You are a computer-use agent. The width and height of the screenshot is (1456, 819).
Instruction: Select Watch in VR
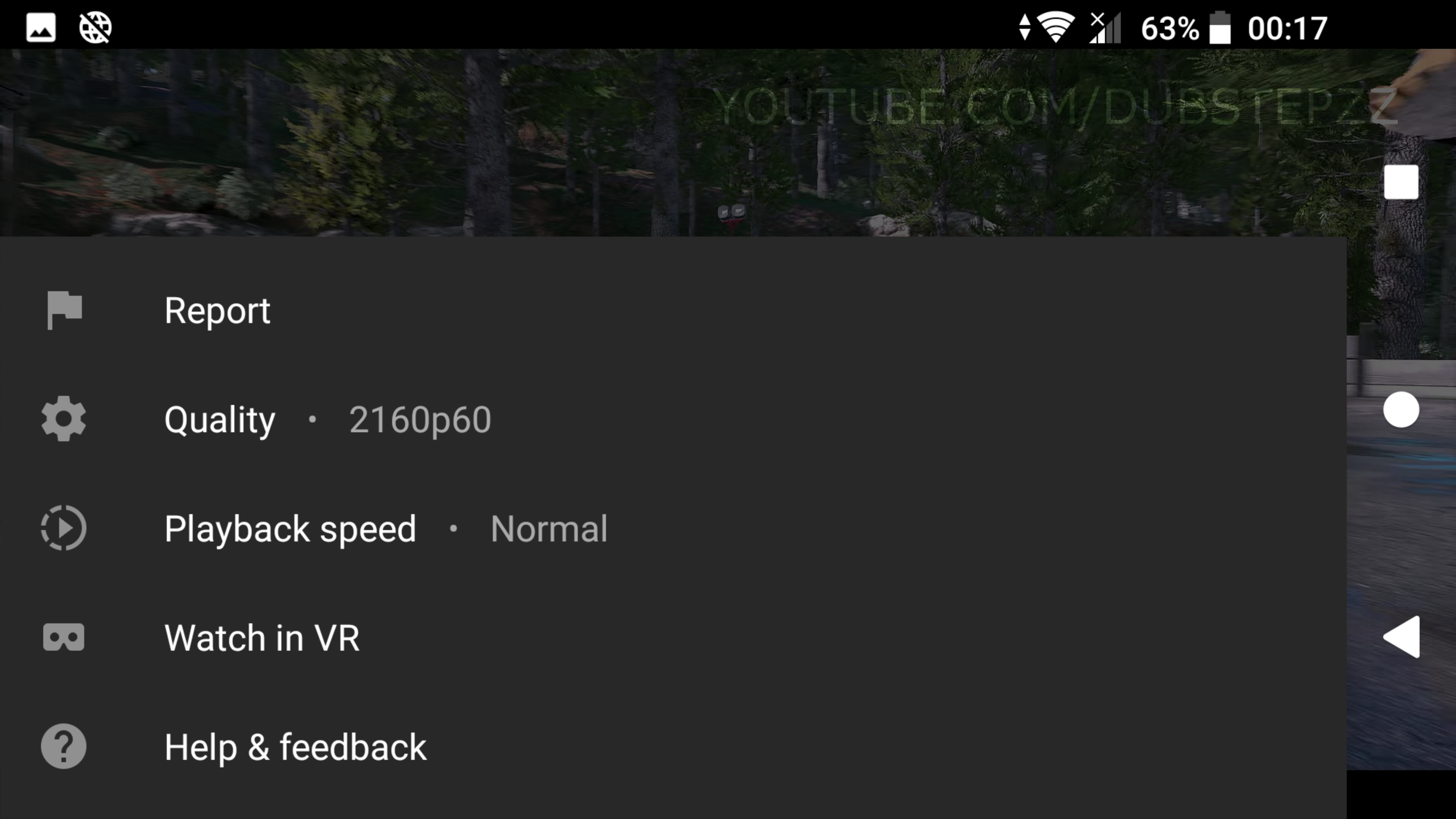pyautogui.click(x=673, y=637)
